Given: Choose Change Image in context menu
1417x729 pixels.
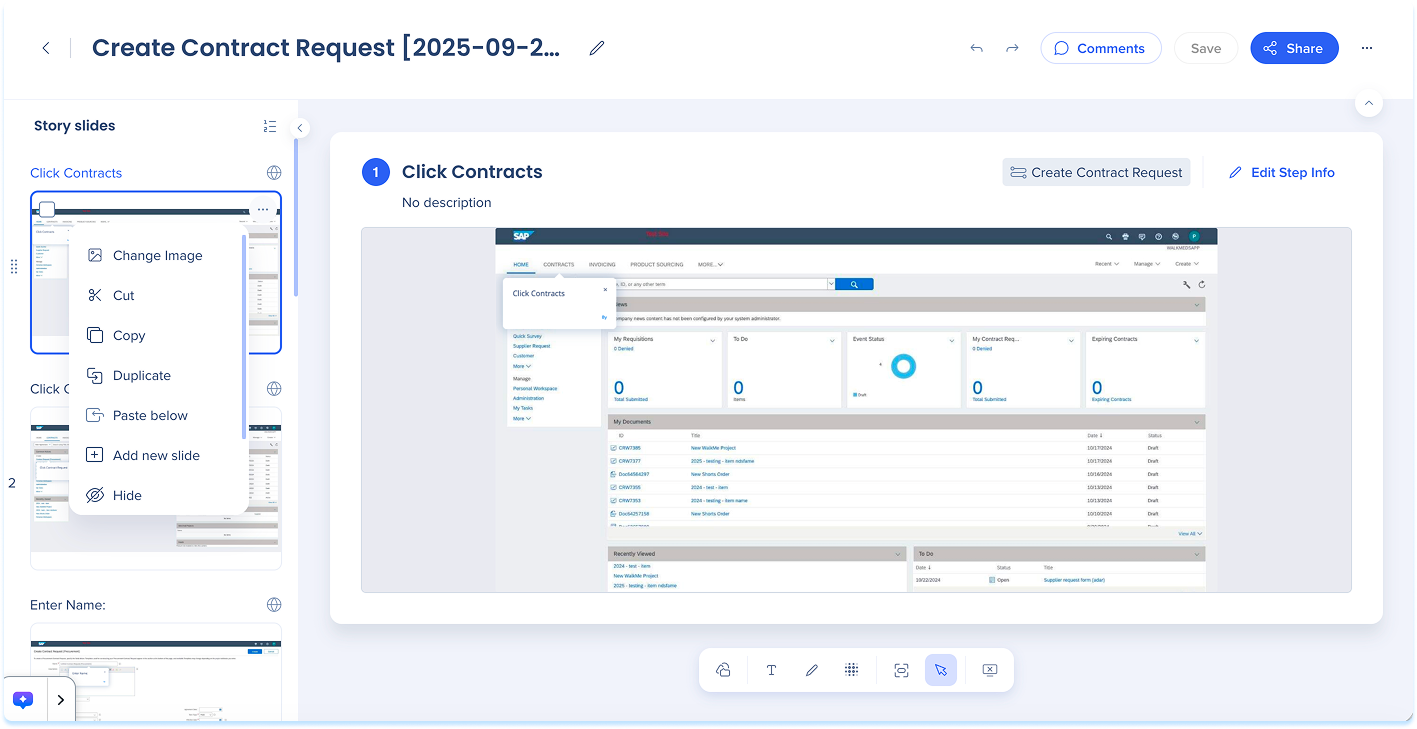Looking at the screenshot, I should pos(157,255).
